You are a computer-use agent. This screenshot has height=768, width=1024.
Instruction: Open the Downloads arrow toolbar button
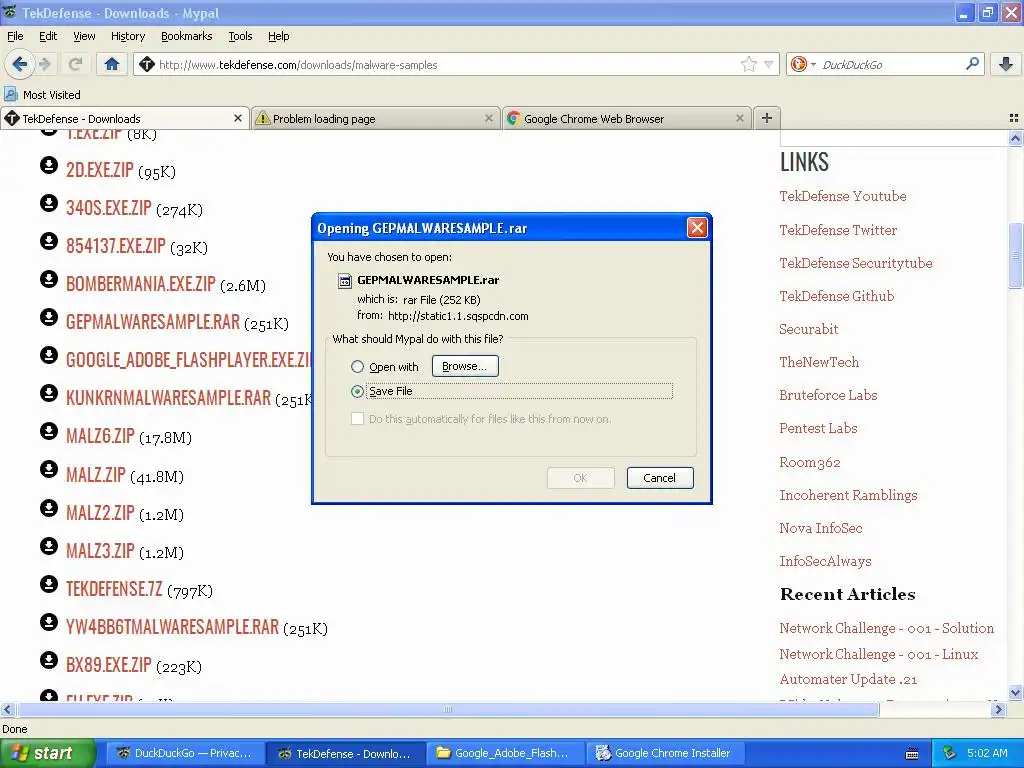click(x=1006, y=64)
